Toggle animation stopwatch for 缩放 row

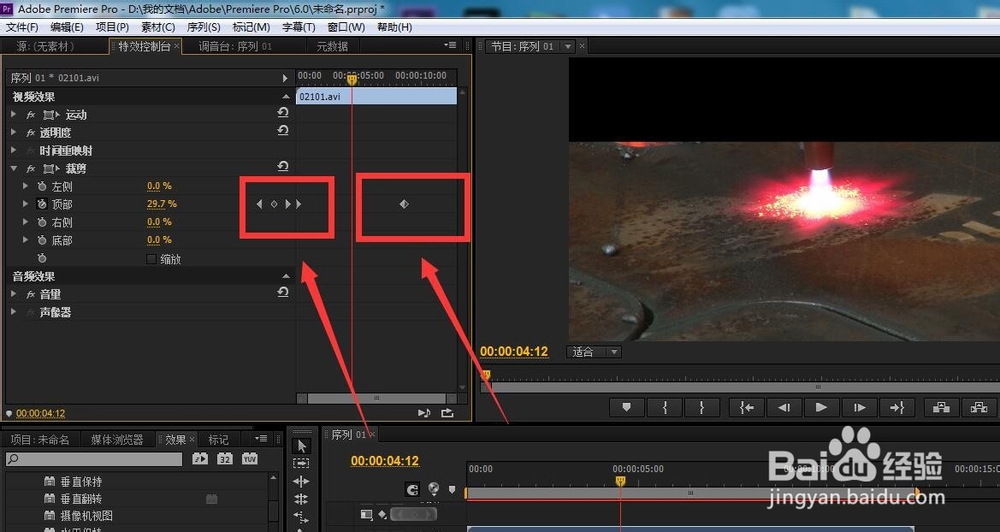click(42, 258)
